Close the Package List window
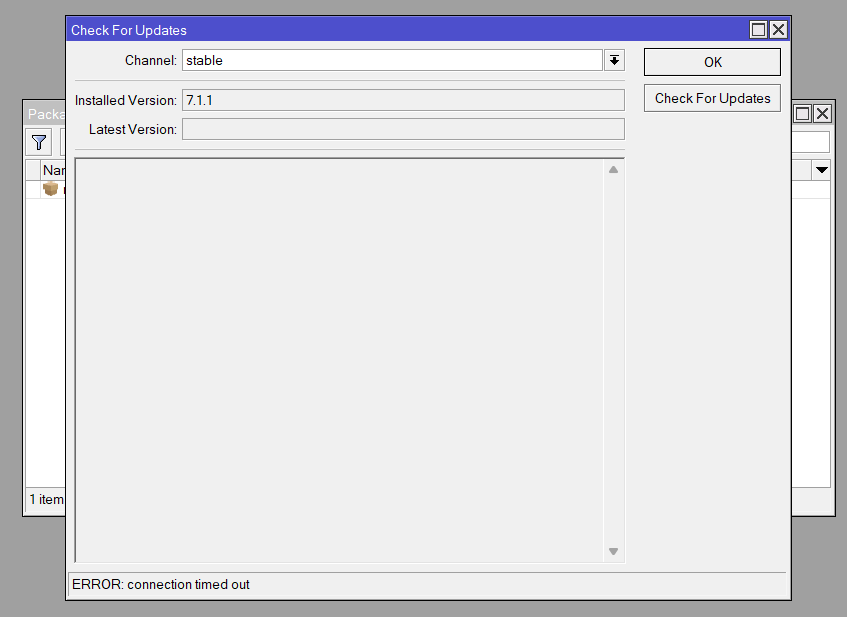 click(x=822, y=114)
